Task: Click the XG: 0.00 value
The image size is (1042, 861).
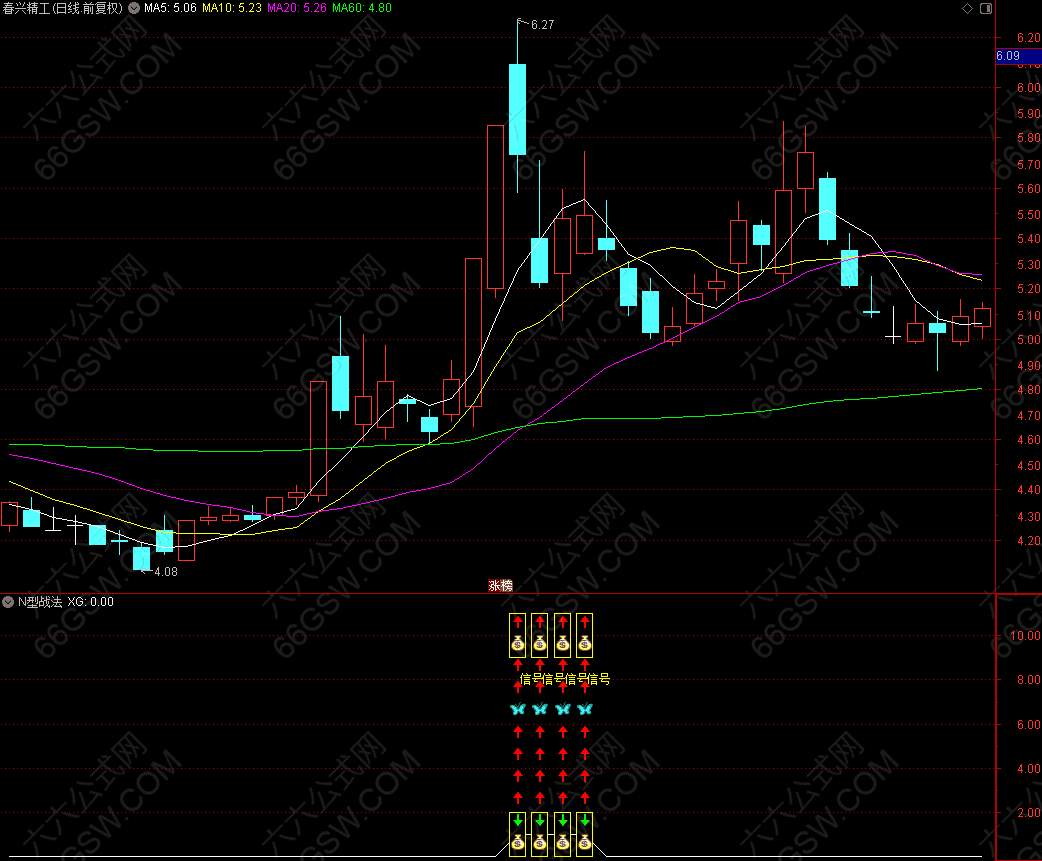Action: (90, 602)
